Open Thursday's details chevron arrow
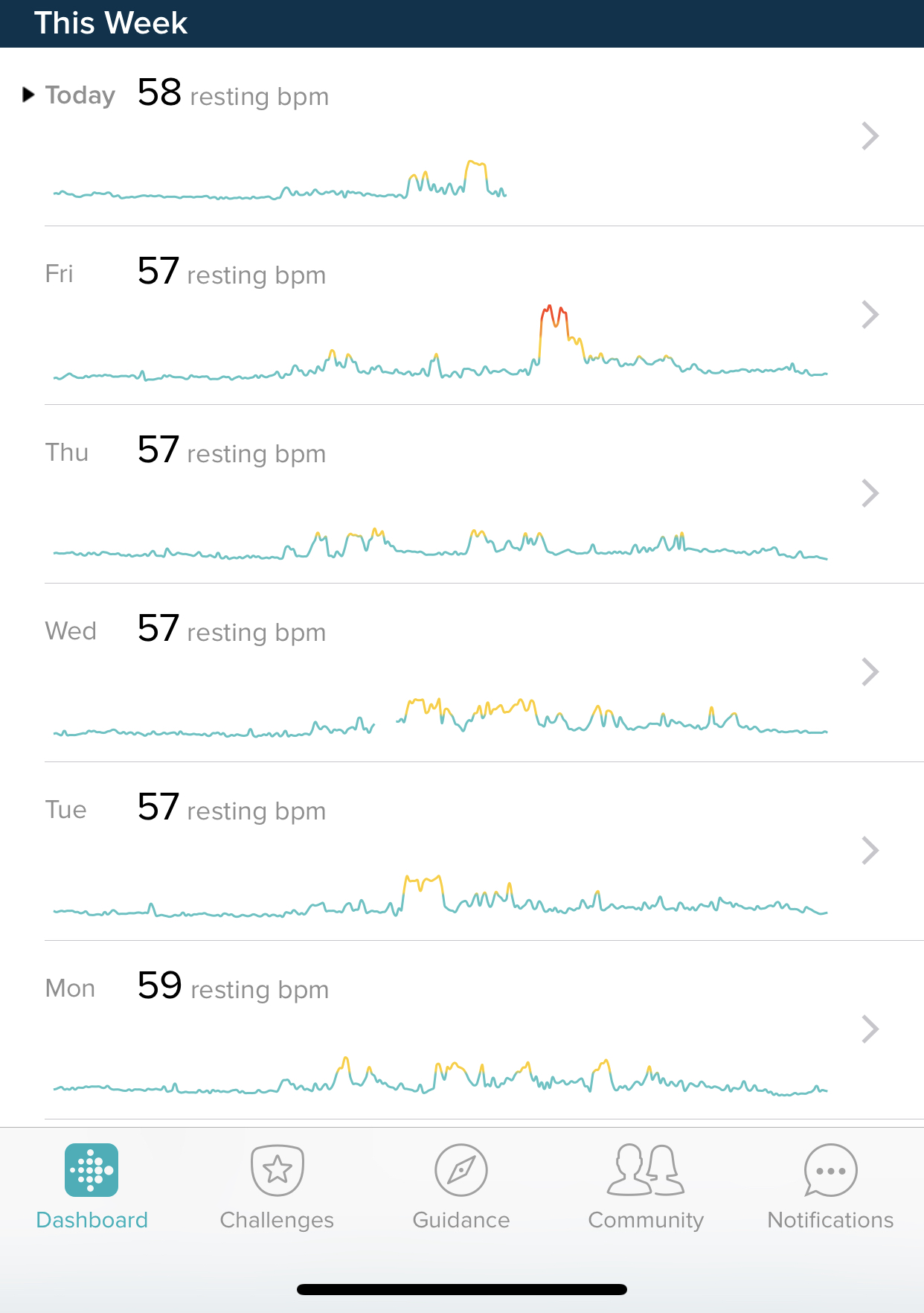This screenshot has width=924, height=1313. point(870,493)
